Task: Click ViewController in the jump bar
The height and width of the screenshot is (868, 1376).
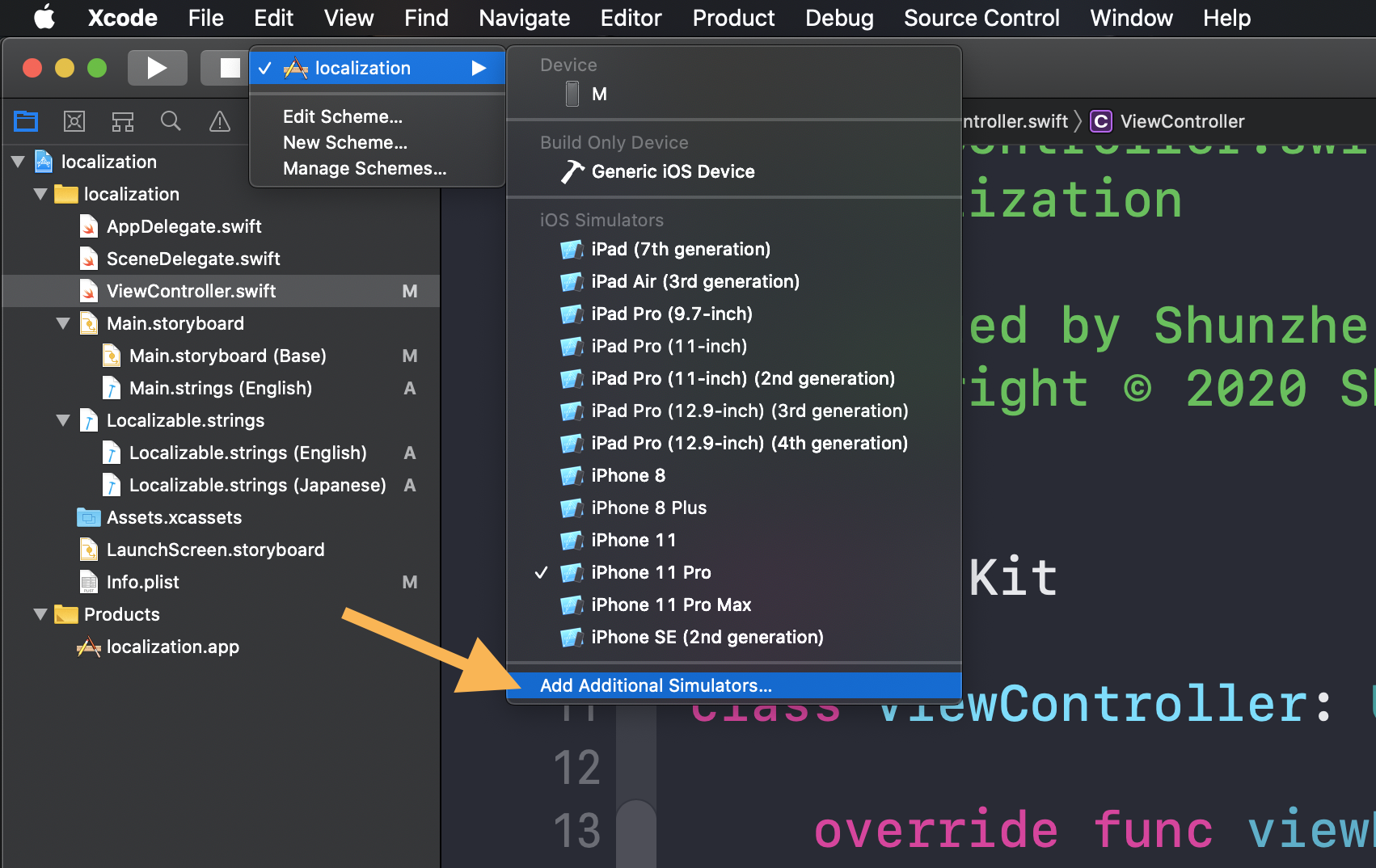Action: pyautogui.click(x=1182, y=121)
